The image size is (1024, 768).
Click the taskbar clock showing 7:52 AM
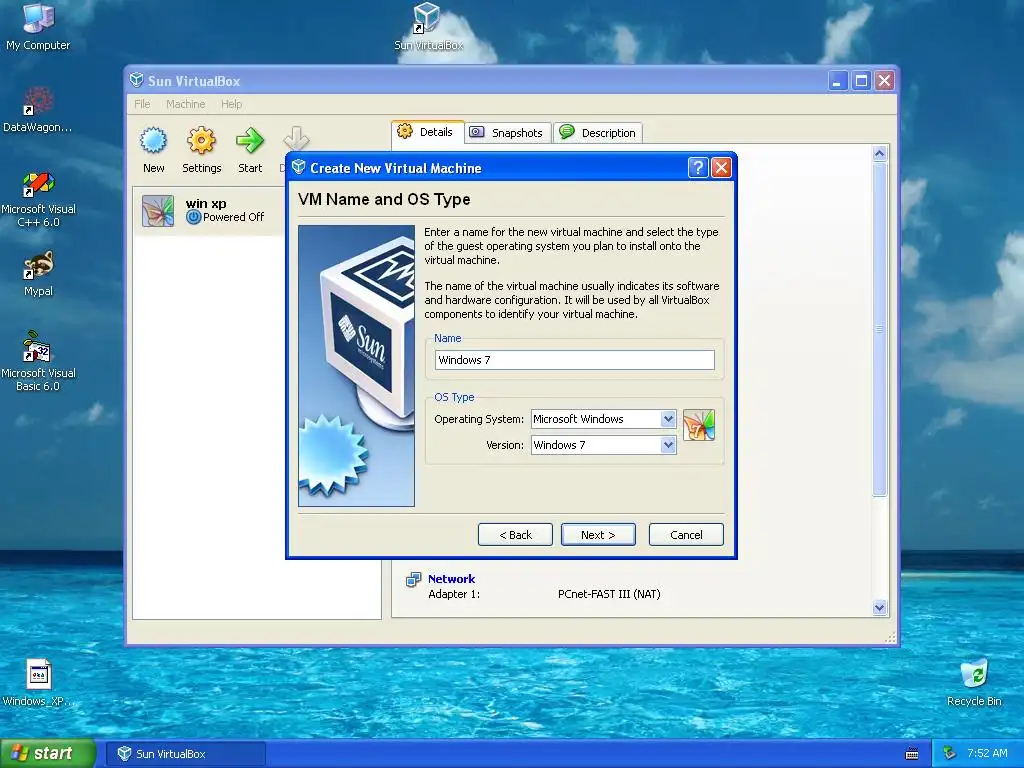(x=987, y=754)
